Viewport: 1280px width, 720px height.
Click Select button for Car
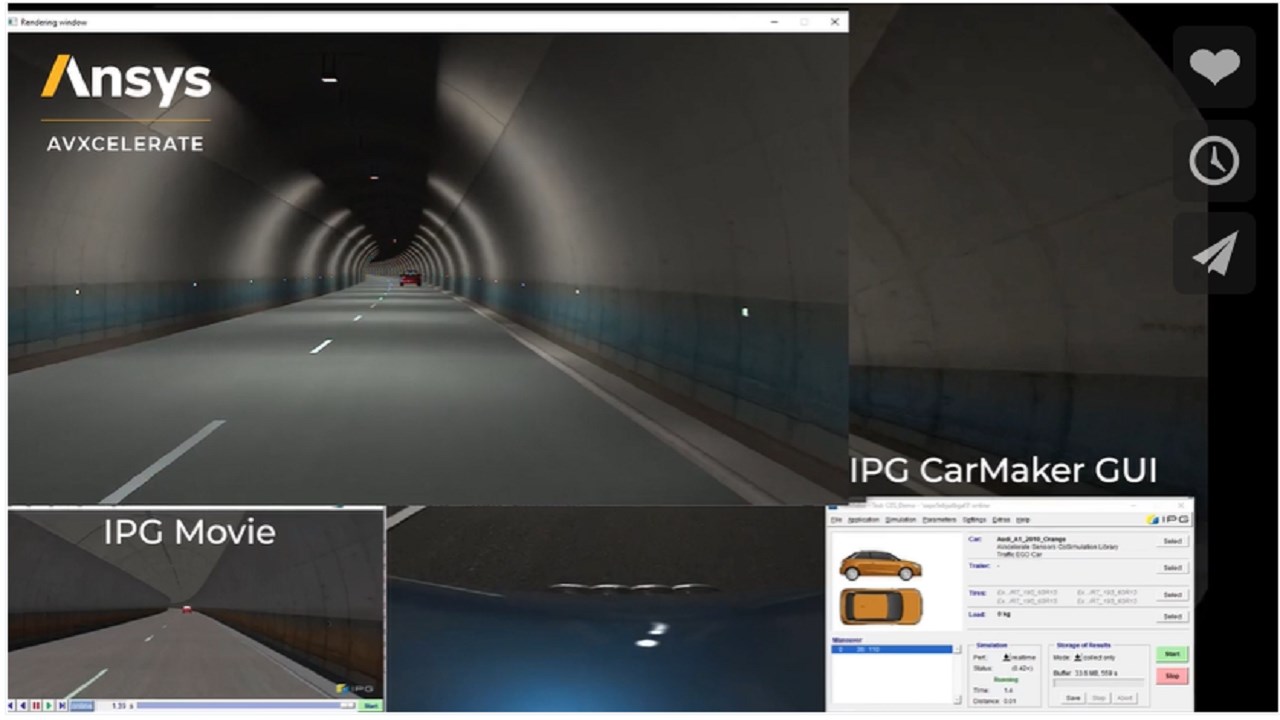coord(1173,541)
